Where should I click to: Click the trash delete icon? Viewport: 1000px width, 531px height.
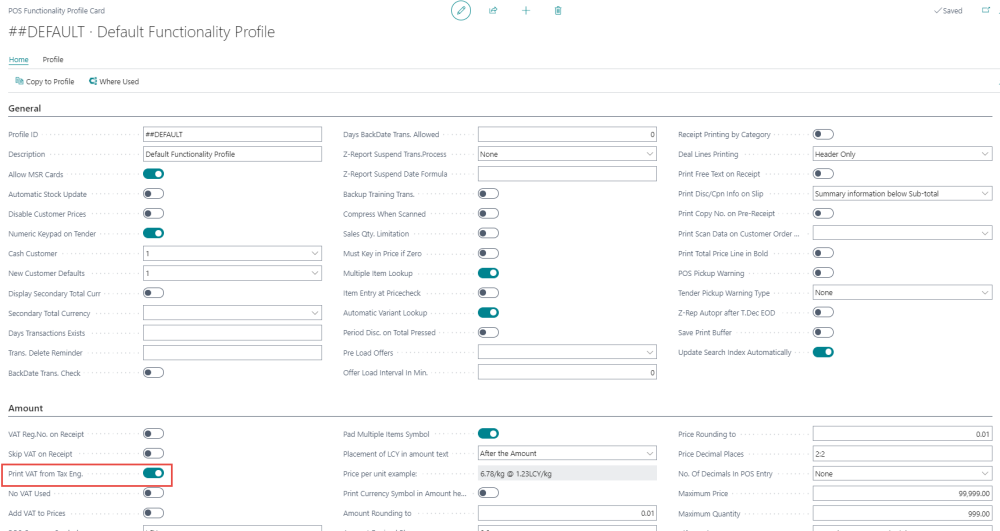click(x=558, y=11)
